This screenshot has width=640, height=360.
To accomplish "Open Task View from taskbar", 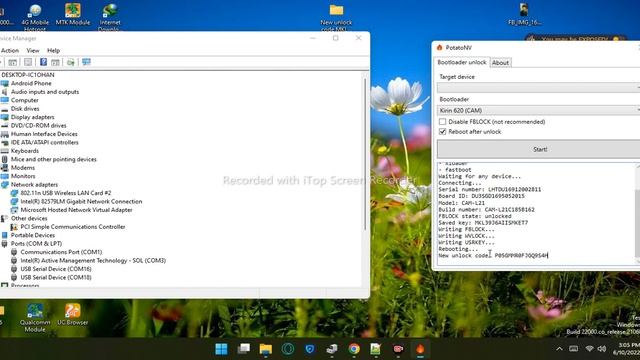I will [244, 349].
